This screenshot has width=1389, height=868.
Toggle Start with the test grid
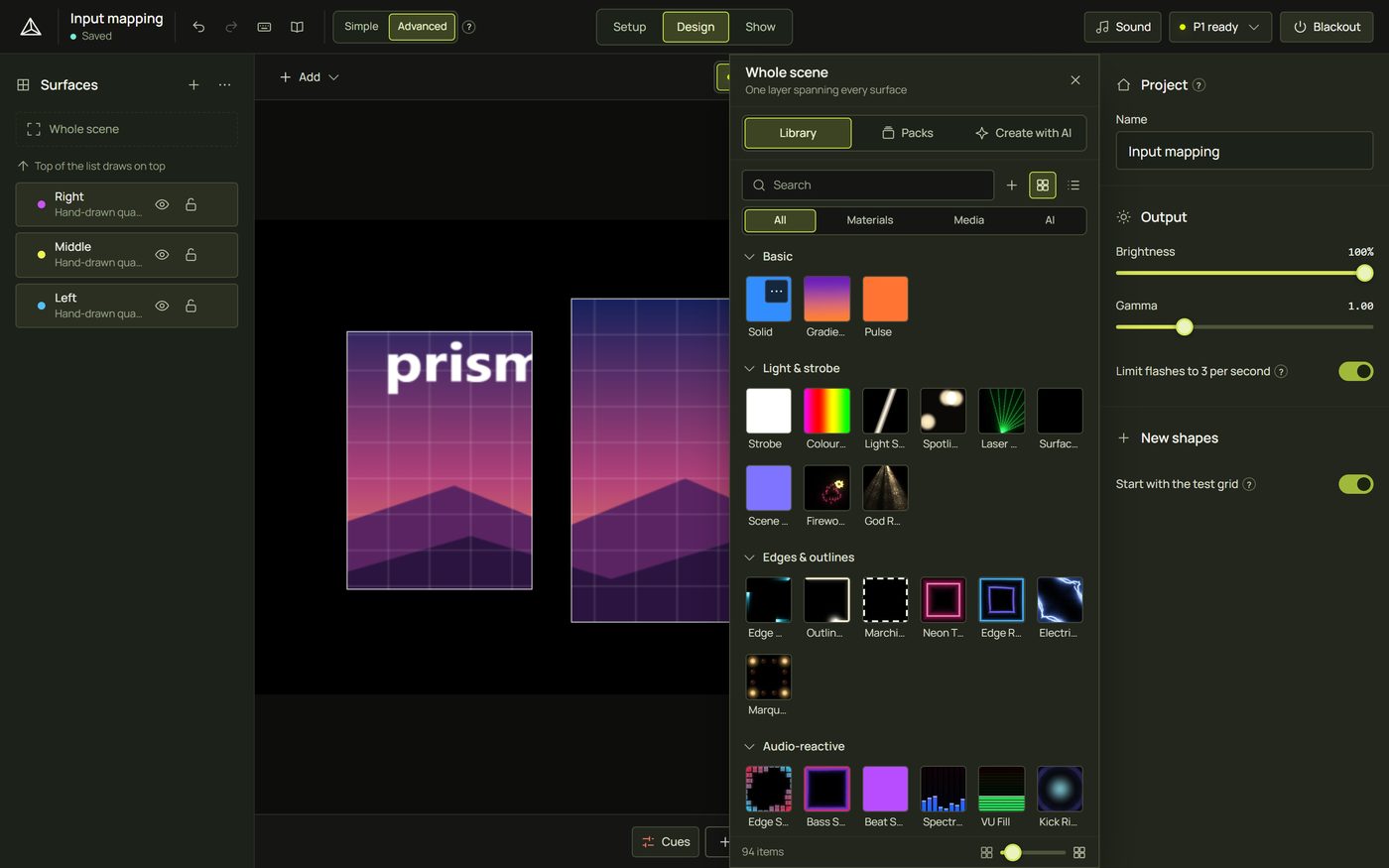(1355, 484)
